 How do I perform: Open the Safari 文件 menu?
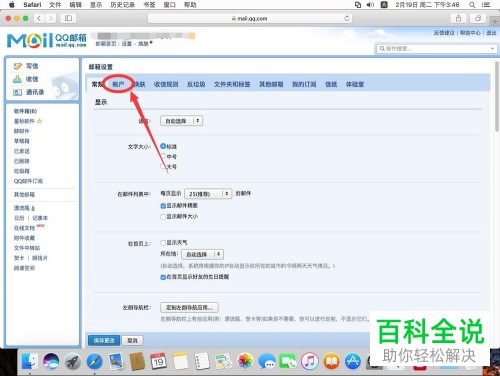point(55,5)
